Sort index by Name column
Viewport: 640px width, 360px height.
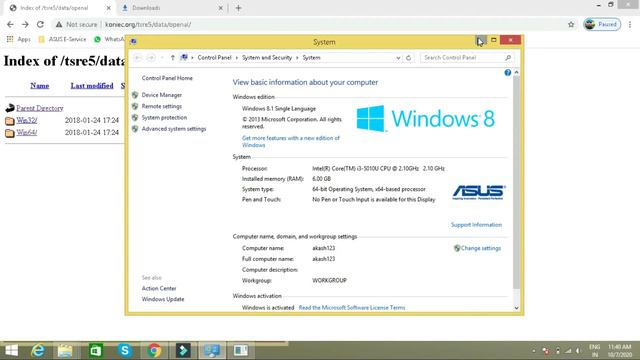pyautogui.click(x=40, y=86)
